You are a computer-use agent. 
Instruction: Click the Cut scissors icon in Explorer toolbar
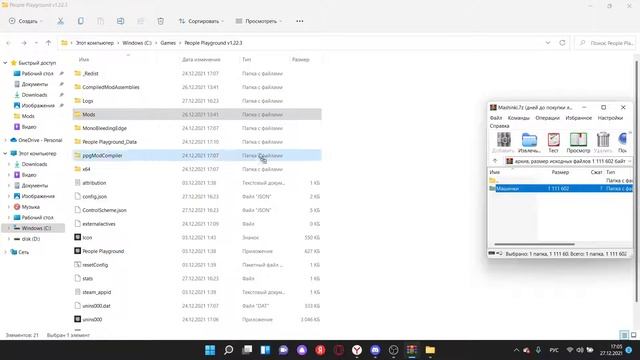60,21
